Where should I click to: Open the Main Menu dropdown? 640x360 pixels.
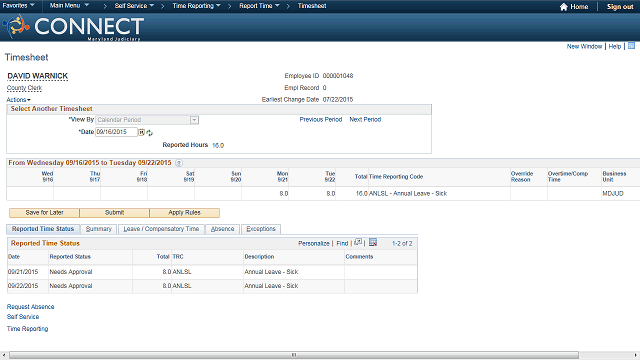click(69, 6)
